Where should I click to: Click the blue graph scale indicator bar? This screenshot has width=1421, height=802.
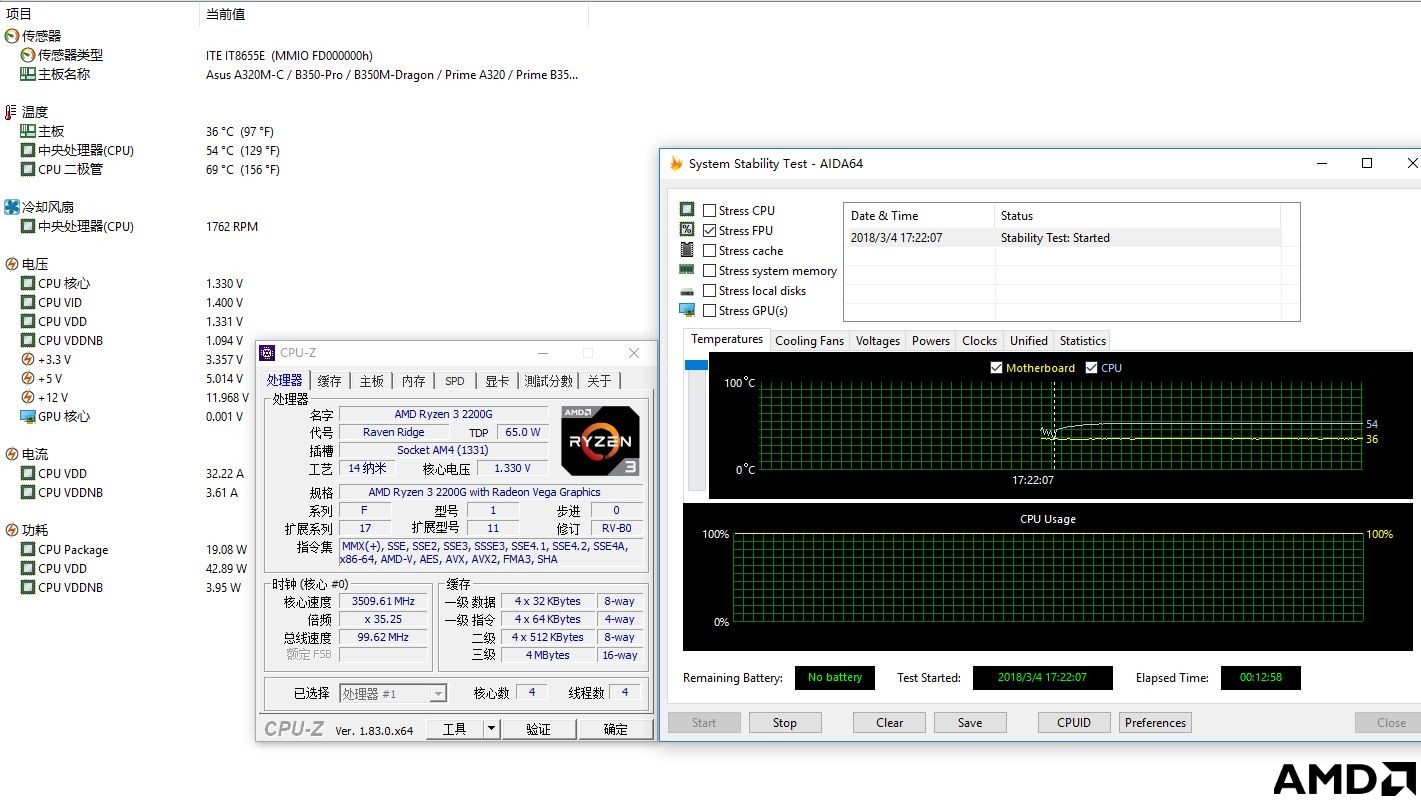pos(696,366)
